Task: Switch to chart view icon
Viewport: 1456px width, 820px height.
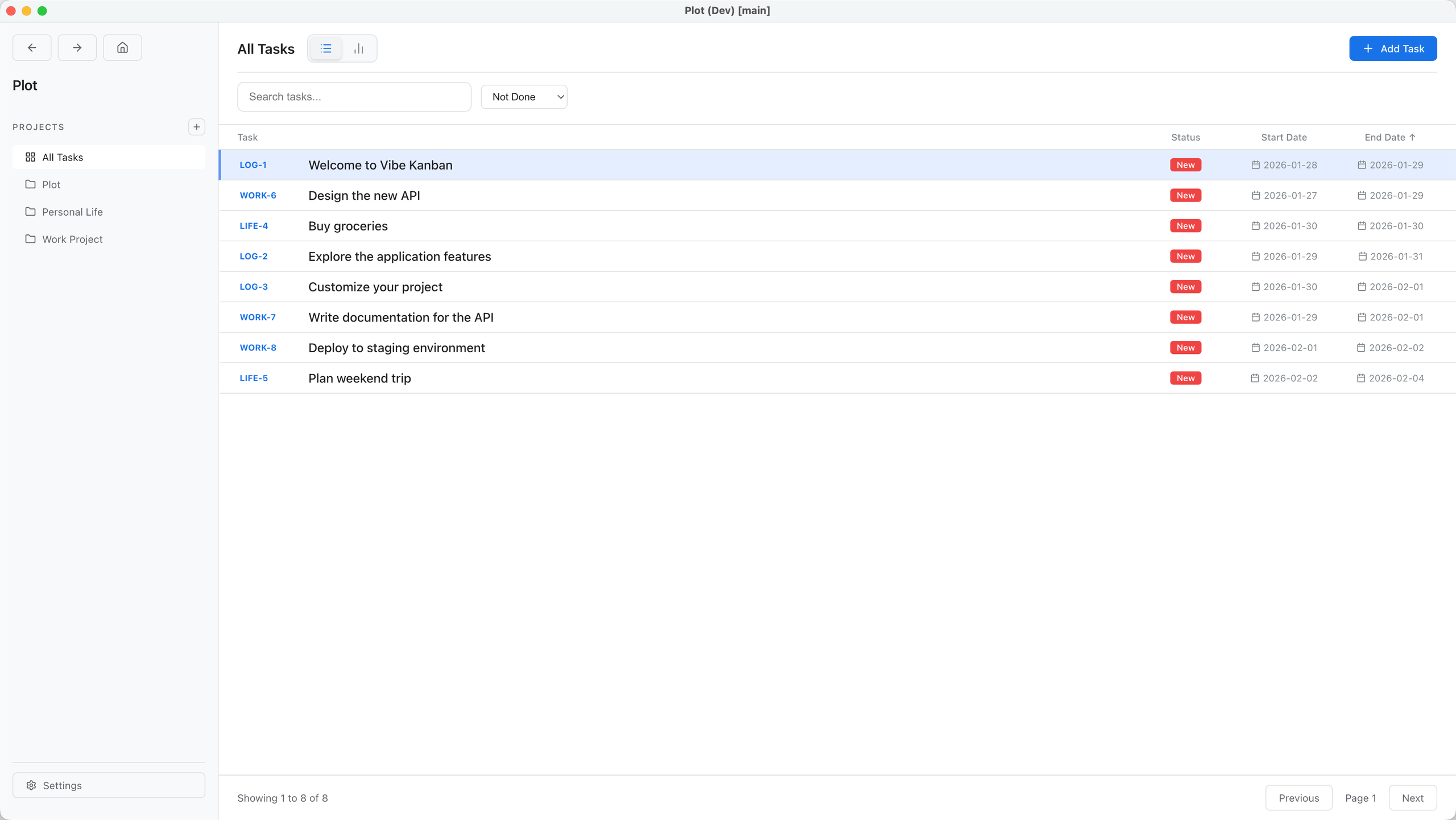Action: click(x=358, y=49)
